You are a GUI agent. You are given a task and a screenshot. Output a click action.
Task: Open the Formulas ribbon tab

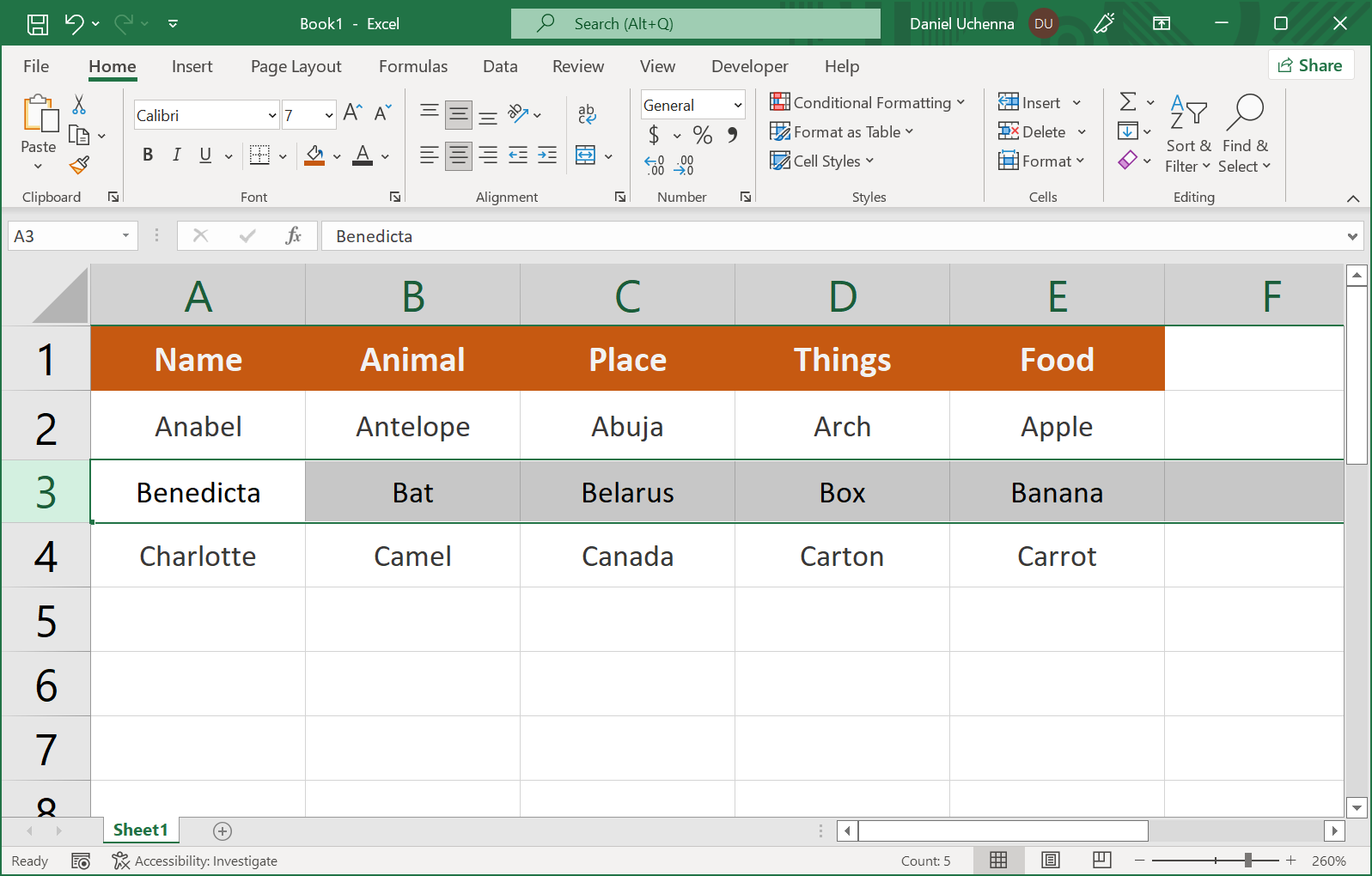412,66
